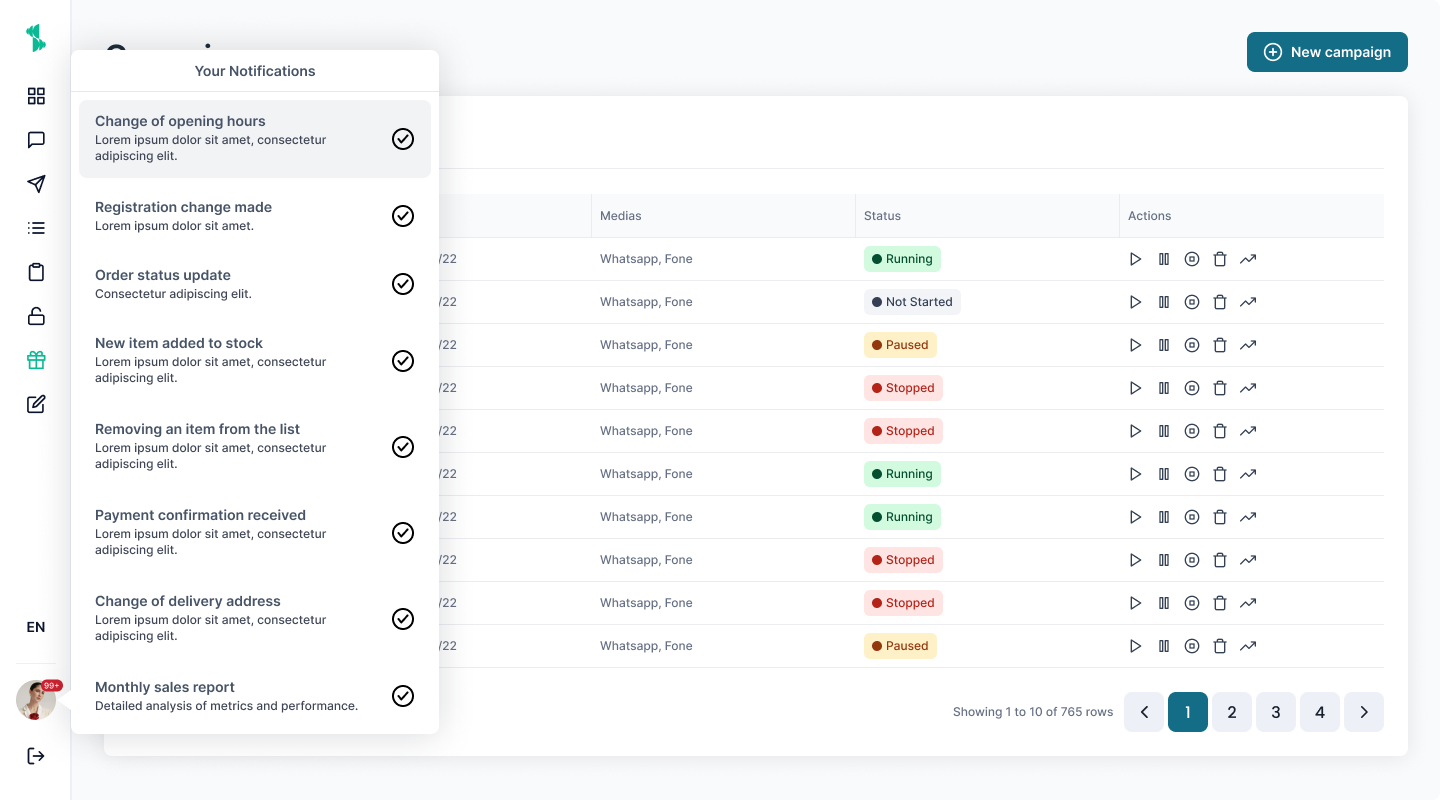Go to previous page using left chevron
This screenshot has width=1440, height=800.
(x=1144, y=712)
